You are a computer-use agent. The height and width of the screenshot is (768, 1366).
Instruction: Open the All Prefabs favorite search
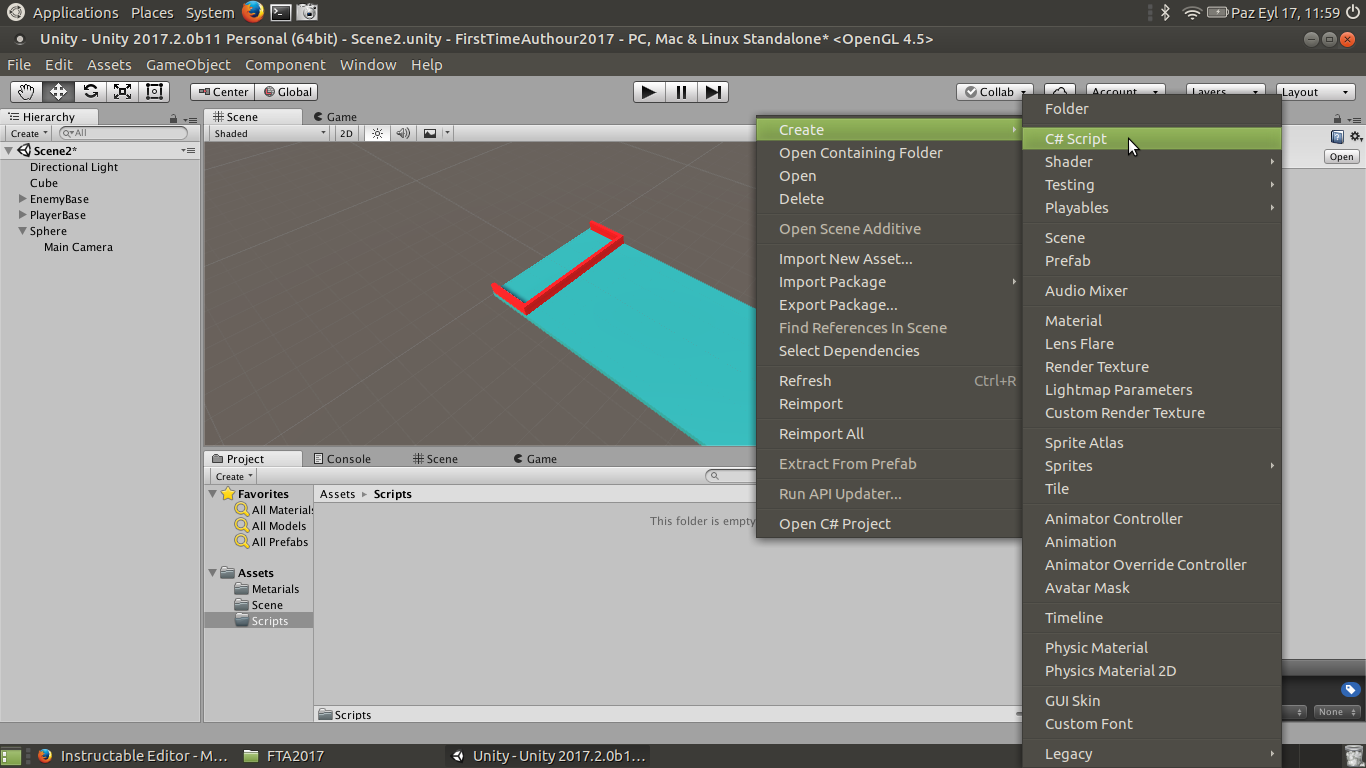271,542
